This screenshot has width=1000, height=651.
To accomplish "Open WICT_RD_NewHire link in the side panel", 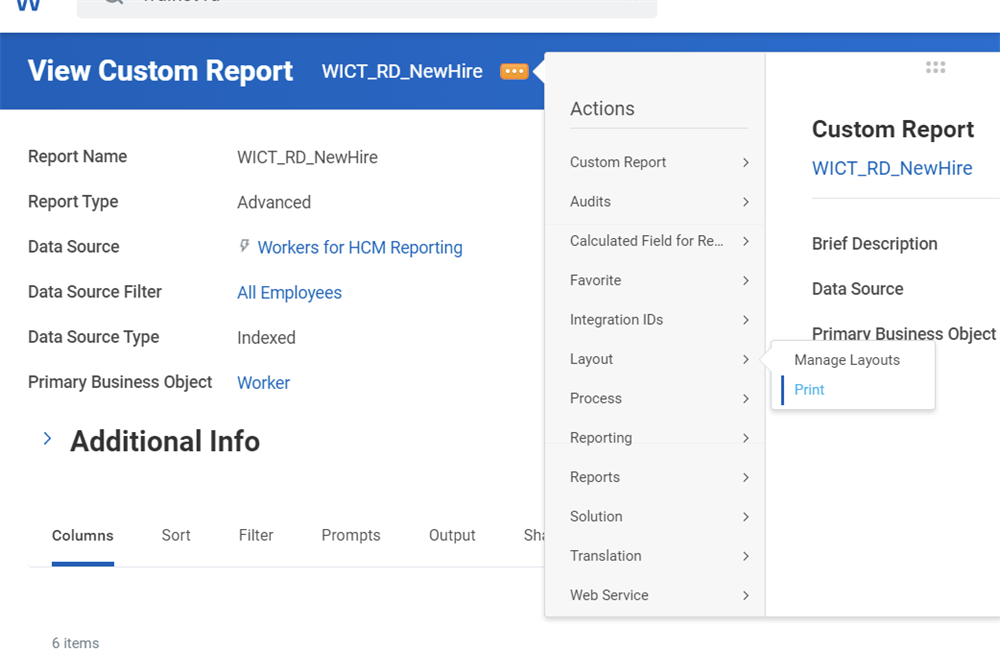I will [x=892, y=168].
